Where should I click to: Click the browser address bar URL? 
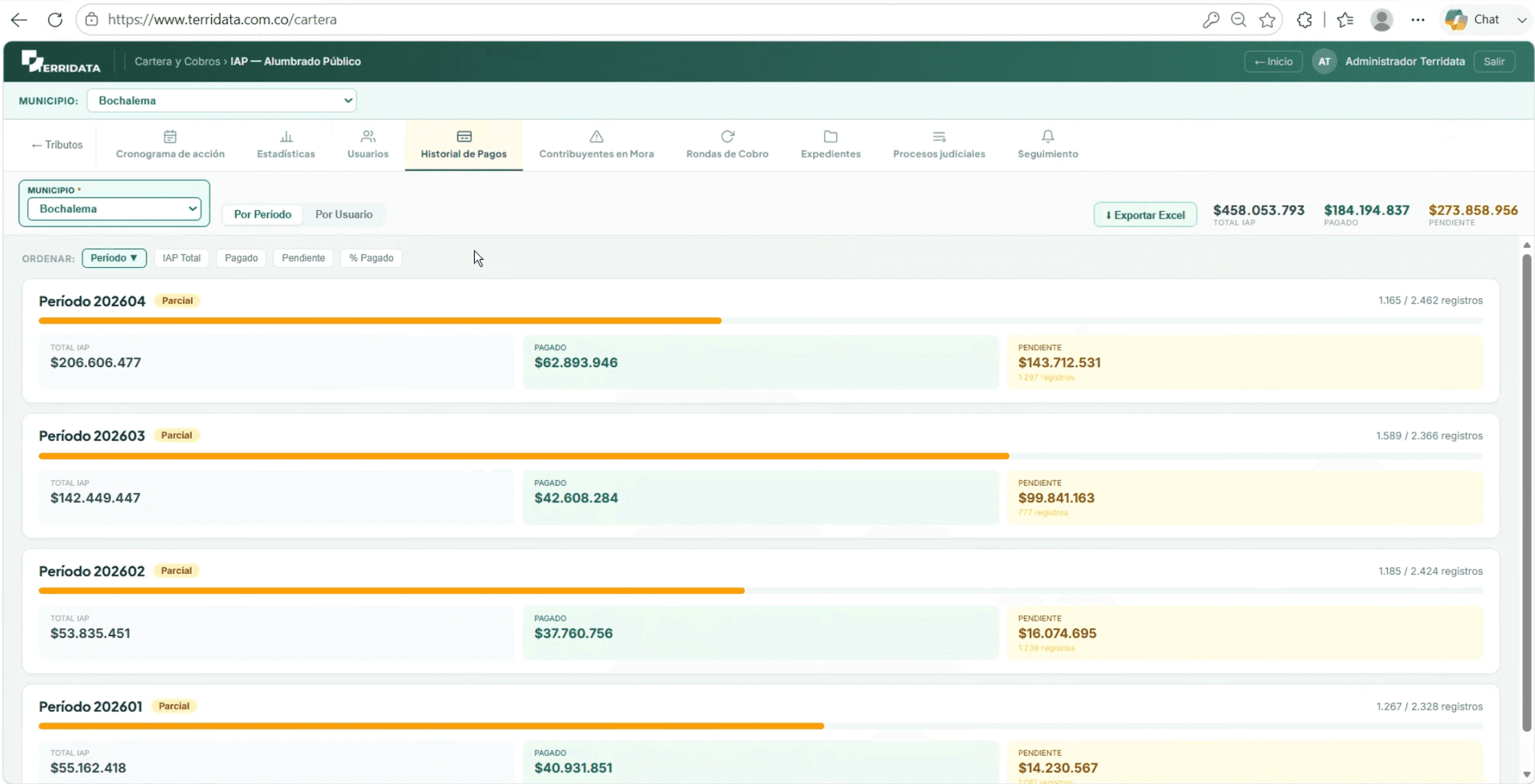coord(222,19)
